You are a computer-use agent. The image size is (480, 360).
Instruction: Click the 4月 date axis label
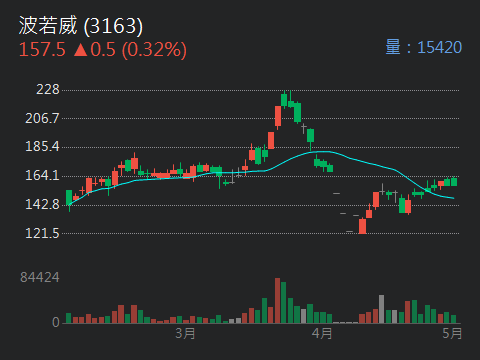[x=322, y=333]
